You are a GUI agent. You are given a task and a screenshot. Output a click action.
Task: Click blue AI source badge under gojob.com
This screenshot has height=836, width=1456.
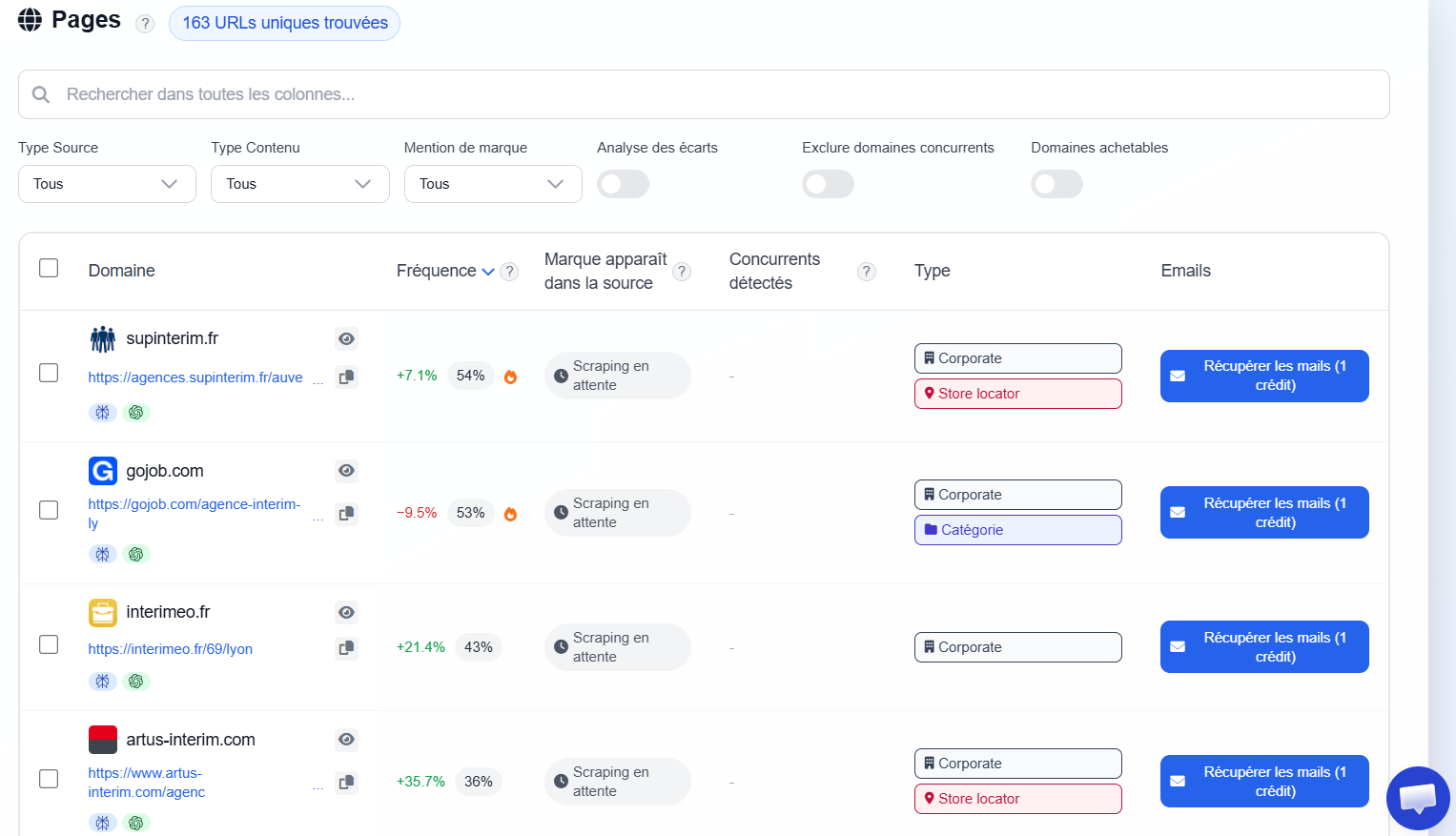[x=103, y=554]
